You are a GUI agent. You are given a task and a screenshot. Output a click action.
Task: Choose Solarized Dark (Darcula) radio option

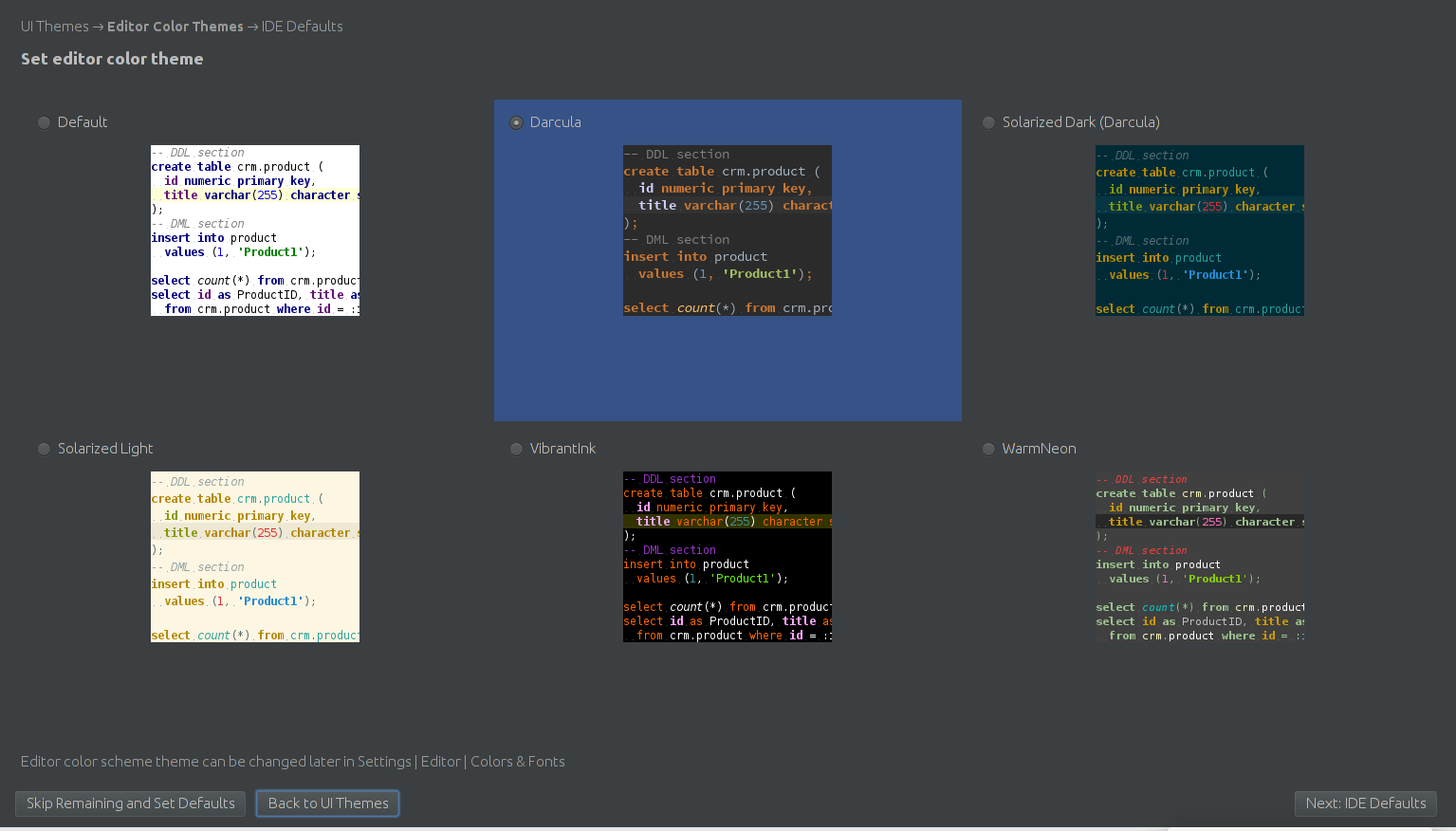988,122
